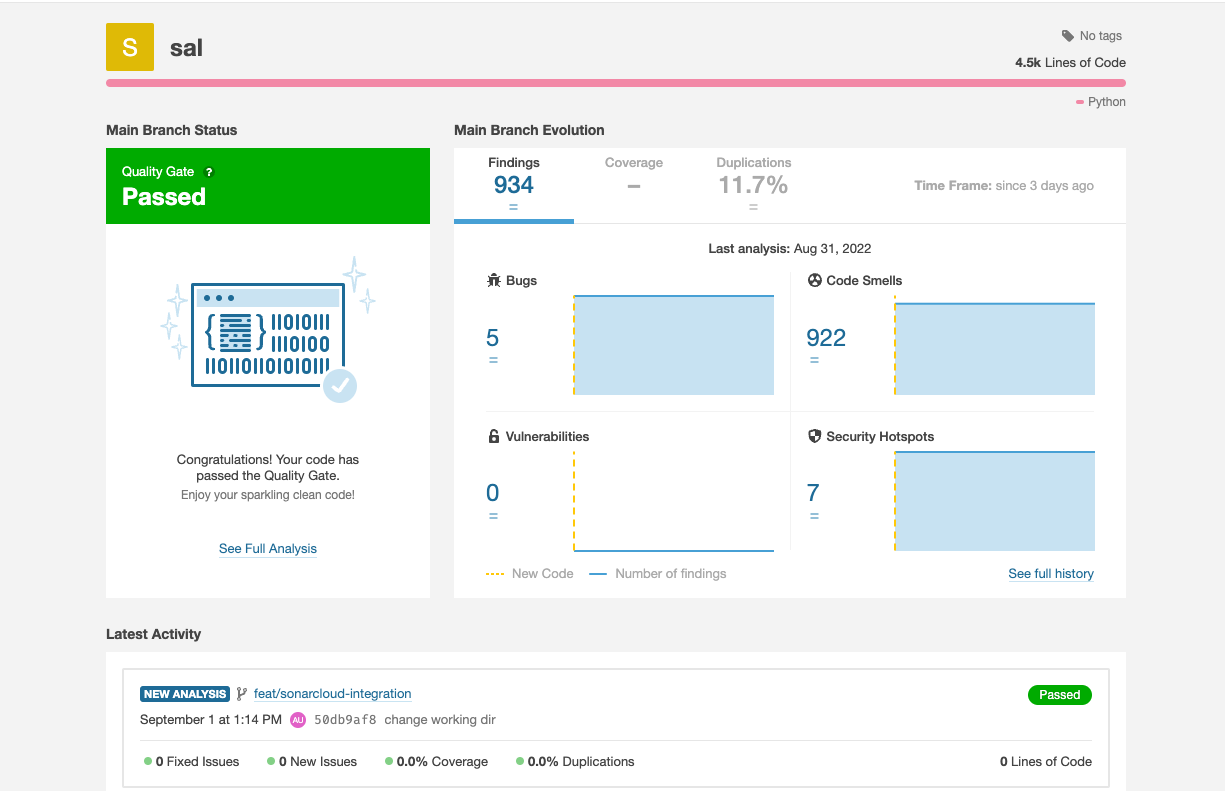This screenshot has height=791, width=1225.
Task: Click the Security Hotspots evolution chart
Action: (995, 501)
